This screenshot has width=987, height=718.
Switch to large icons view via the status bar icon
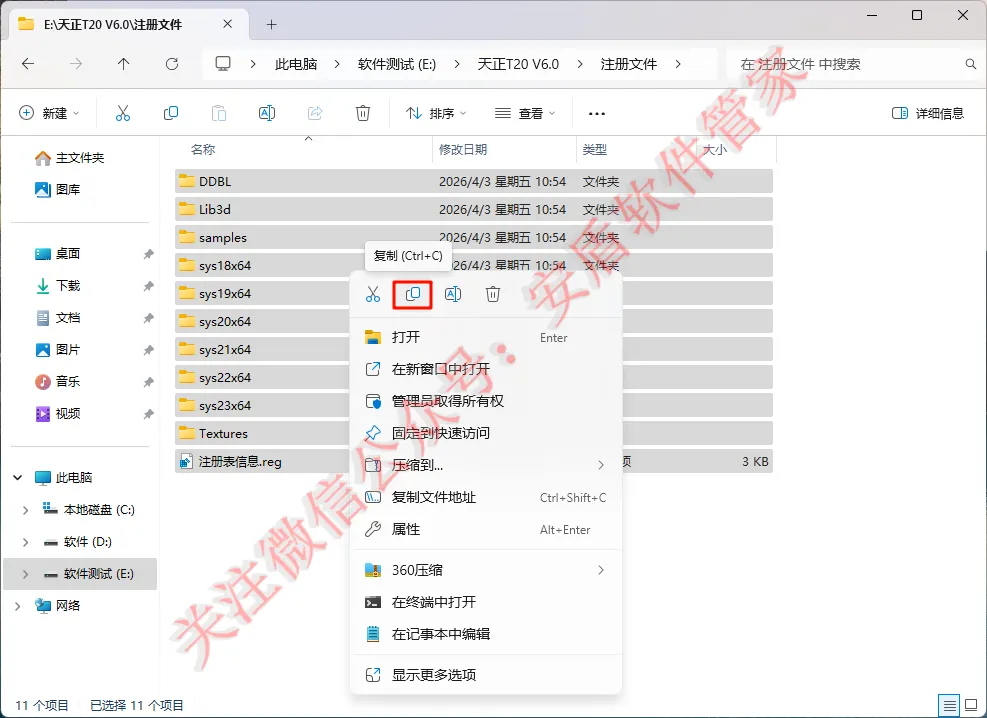click(x=972, y=705)
